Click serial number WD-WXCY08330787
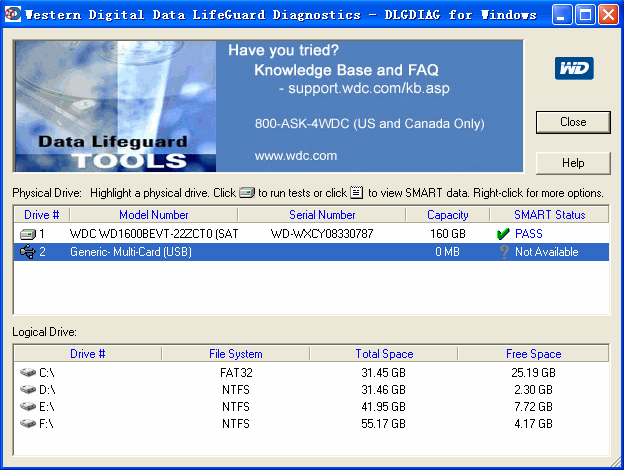This screenshot has width=624, height=470. (322, 234)
